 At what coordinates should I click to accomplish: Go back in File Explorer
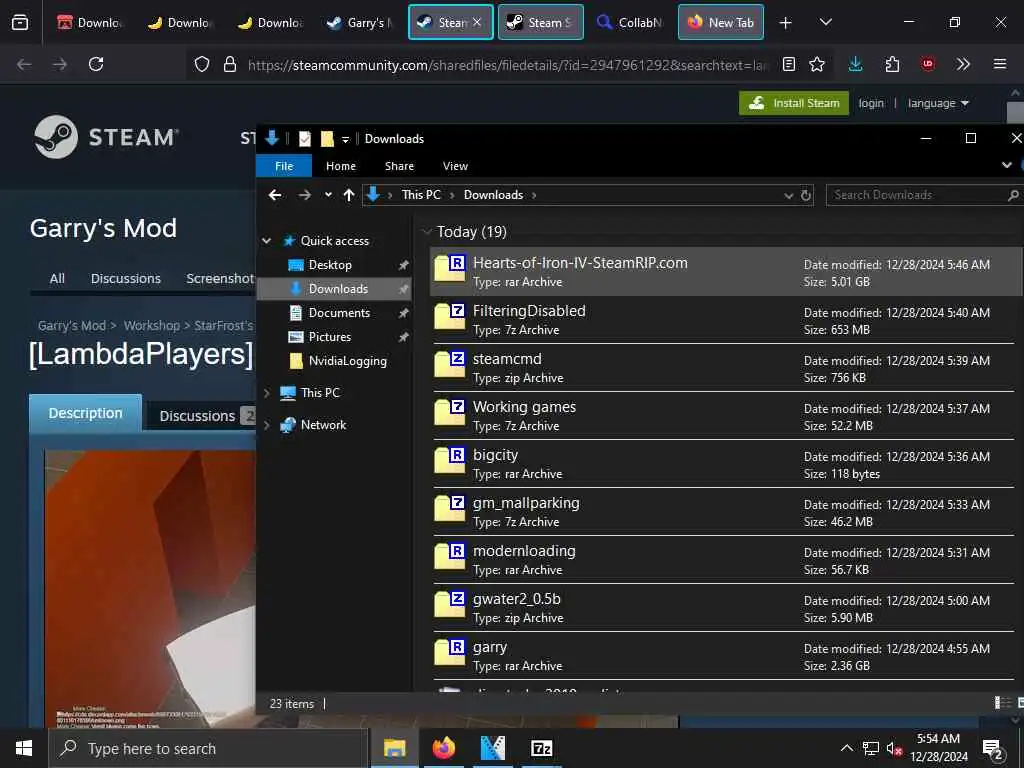tap(275, 195)
